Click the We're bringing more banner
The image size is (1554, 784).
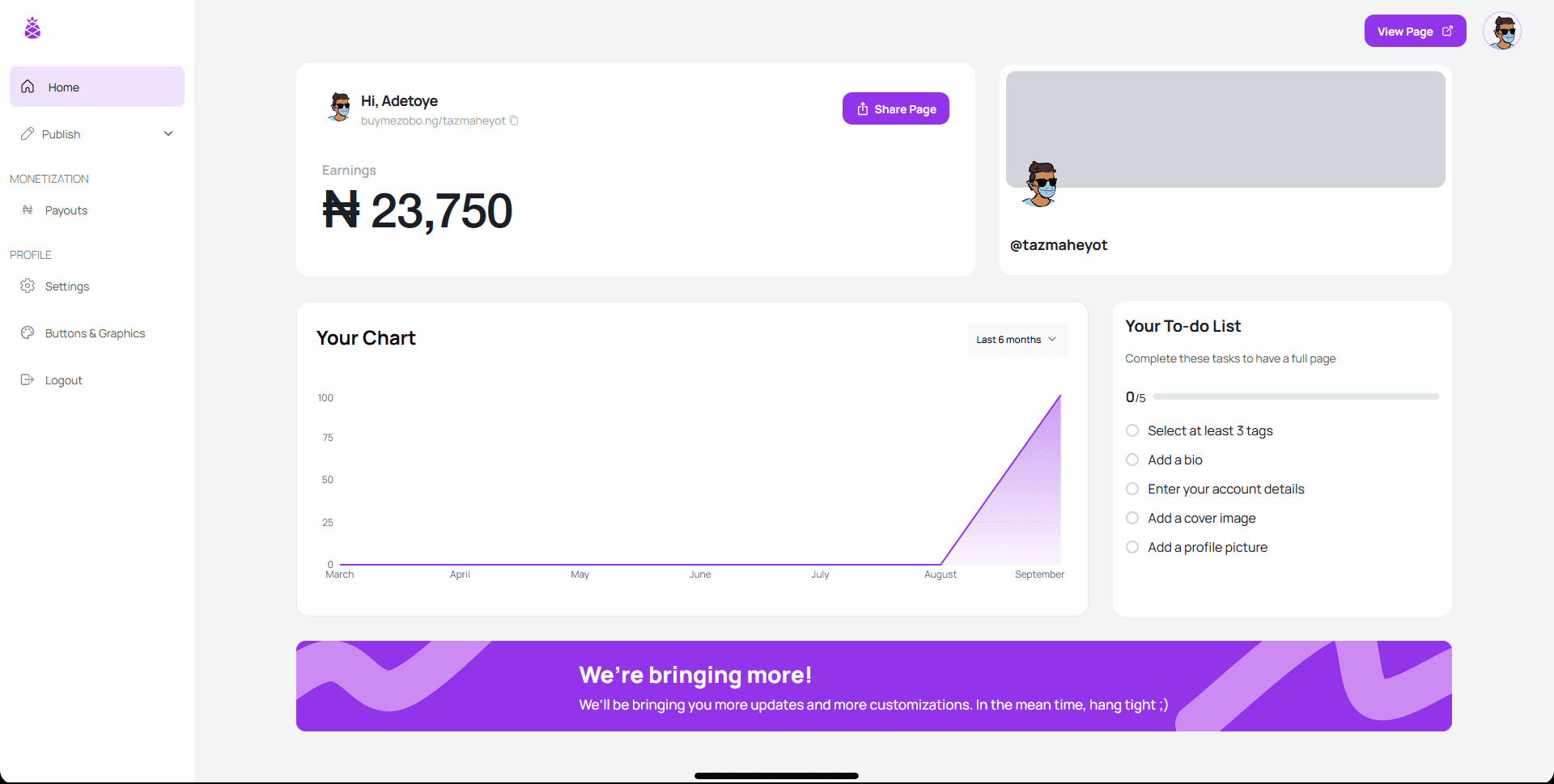pyautogui.click(x=873, y=686)
